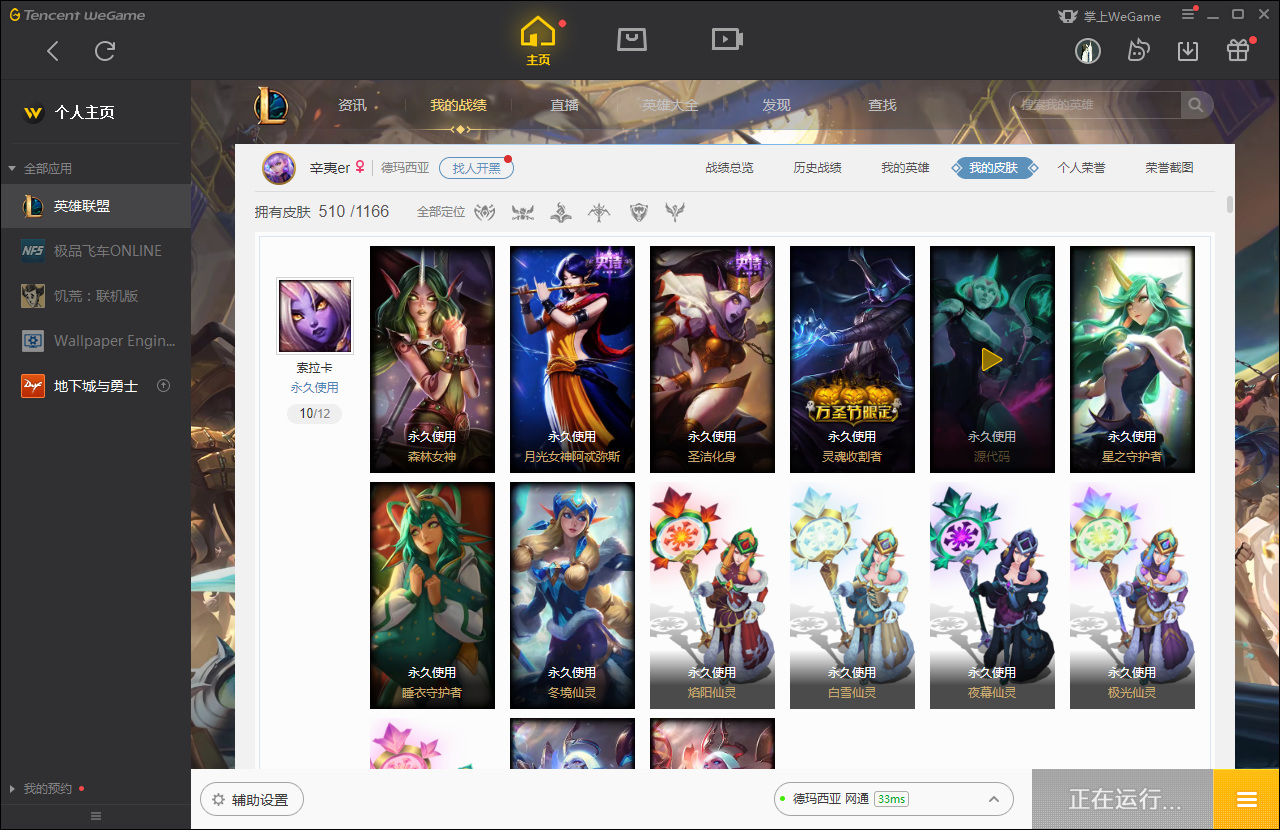Open the Home (主页) section
The width and height of the screenshot is (1280, 830).
tap(538, 41)
